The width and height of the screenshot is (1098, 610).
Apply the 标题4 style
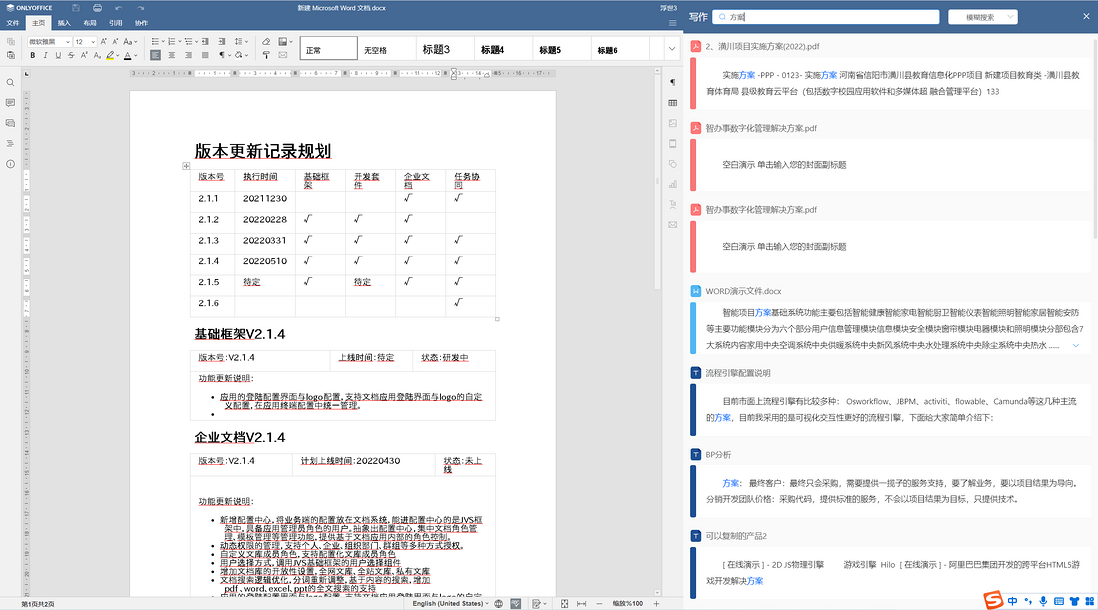(x=503, y=49)
